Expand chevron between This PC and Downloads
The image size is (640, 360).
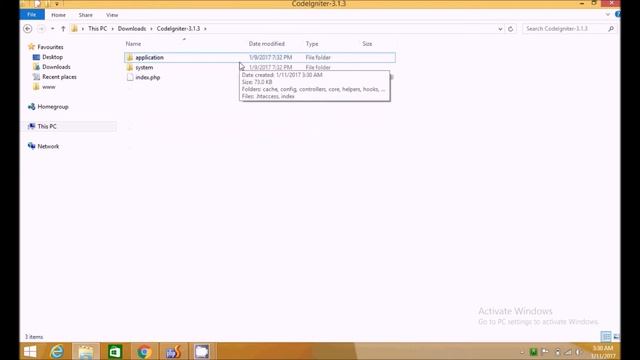pos(113,29)
